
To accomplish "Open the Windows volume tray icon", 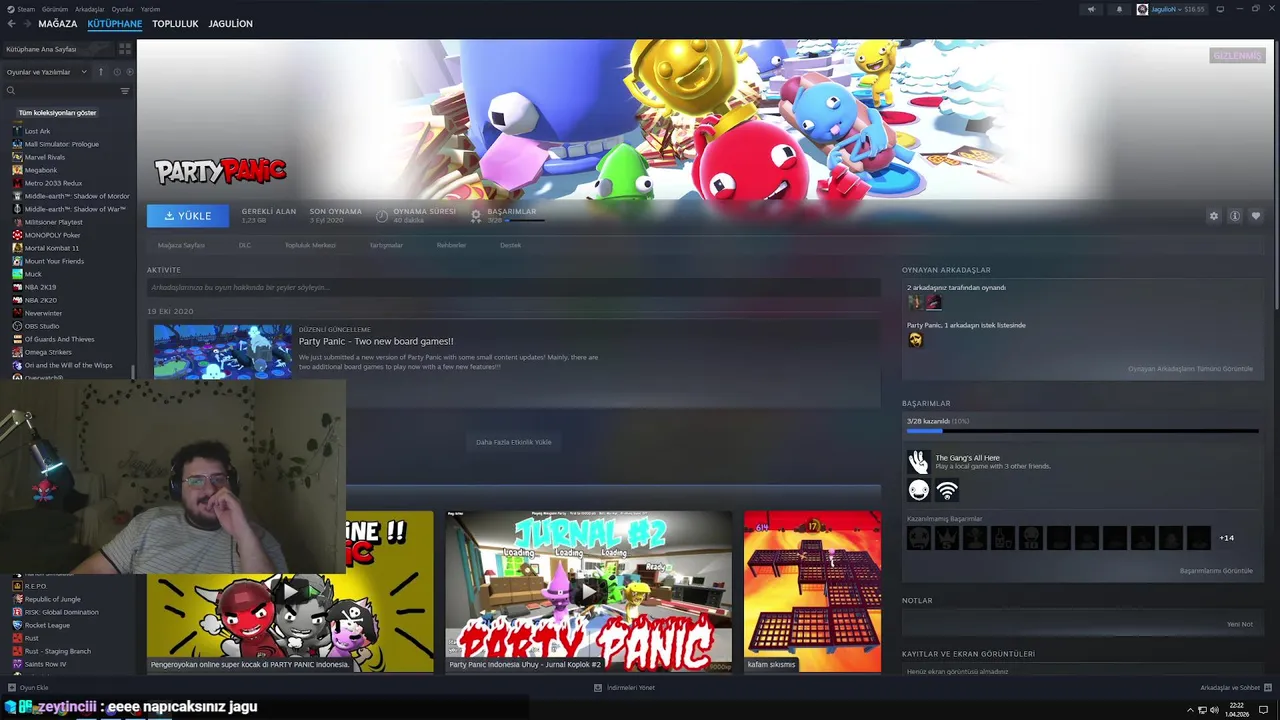I will pyautogui.click(x=1215, y=710).
